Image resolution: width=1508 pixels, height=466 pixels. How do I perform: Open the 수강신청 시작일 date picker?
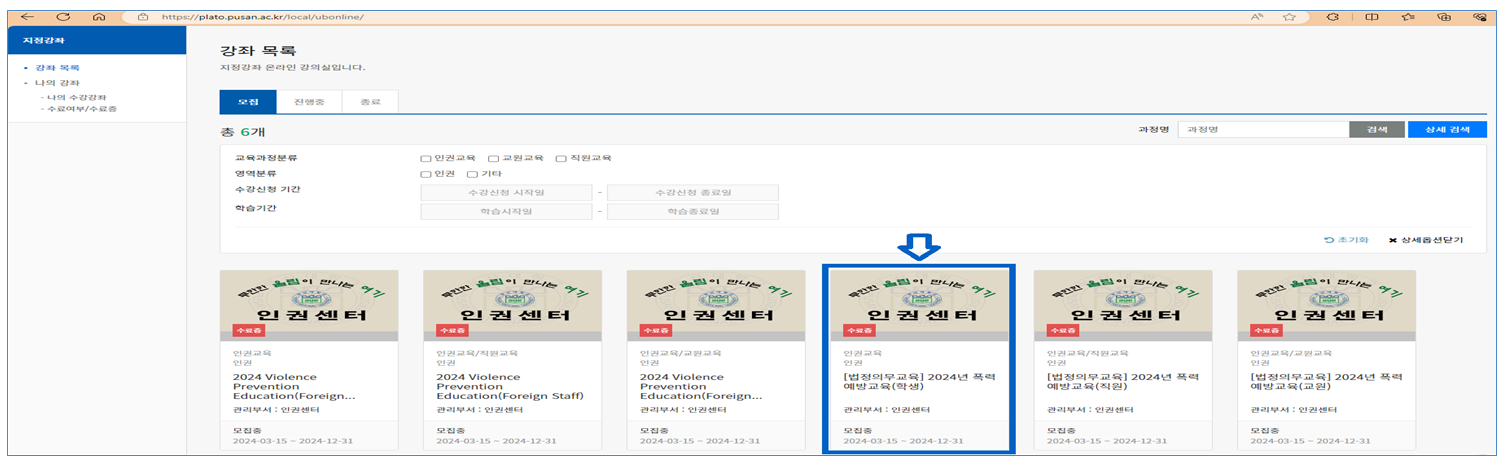point(500,192)
